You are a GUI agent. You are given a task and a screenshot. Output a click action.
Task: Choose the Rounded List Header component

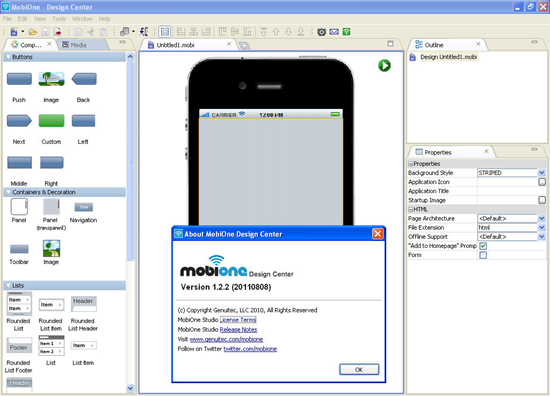(x=83, y=304)
